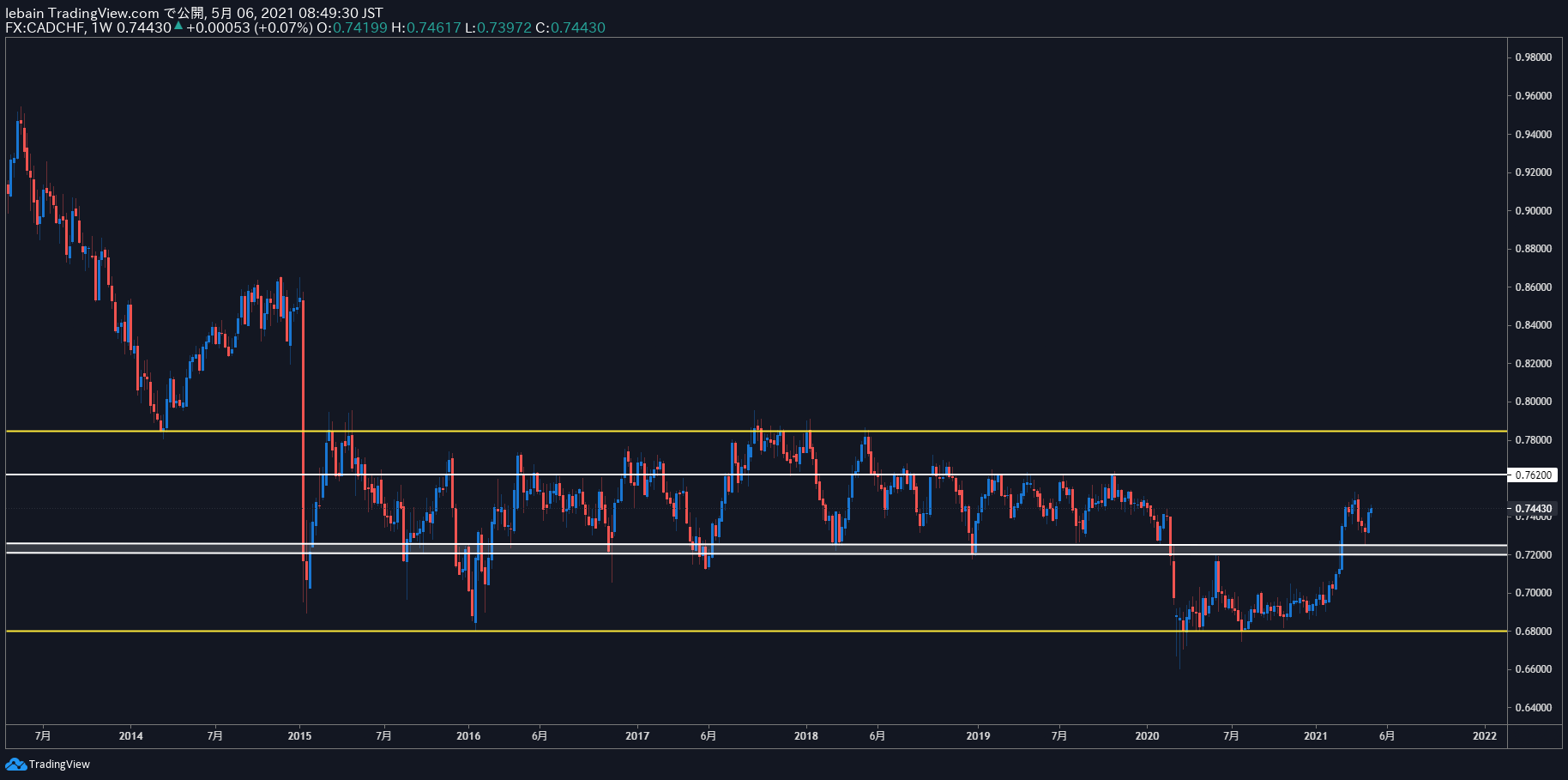Click the 1W timeframe label

102,27
